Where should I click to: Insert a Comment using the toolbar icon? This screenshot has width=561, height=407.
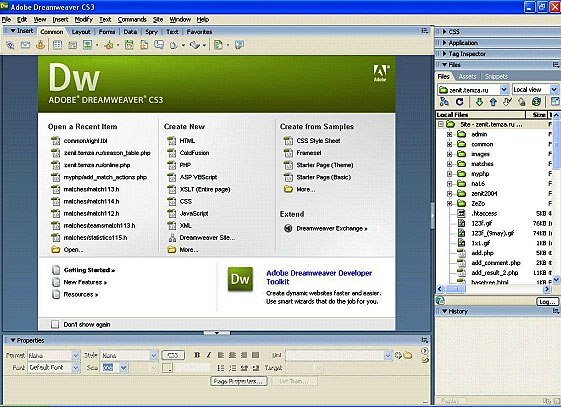coord(159,45)
